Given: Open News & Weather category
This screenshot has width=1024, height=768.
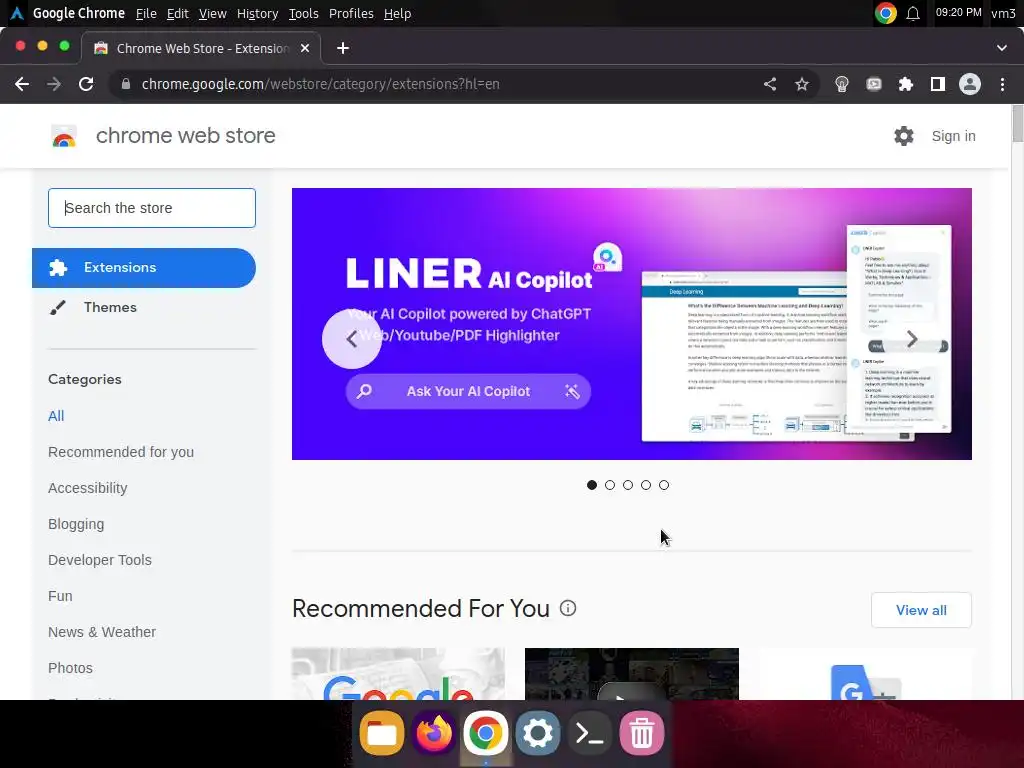Looking at the screenshot, I should [x=102, y=632].
